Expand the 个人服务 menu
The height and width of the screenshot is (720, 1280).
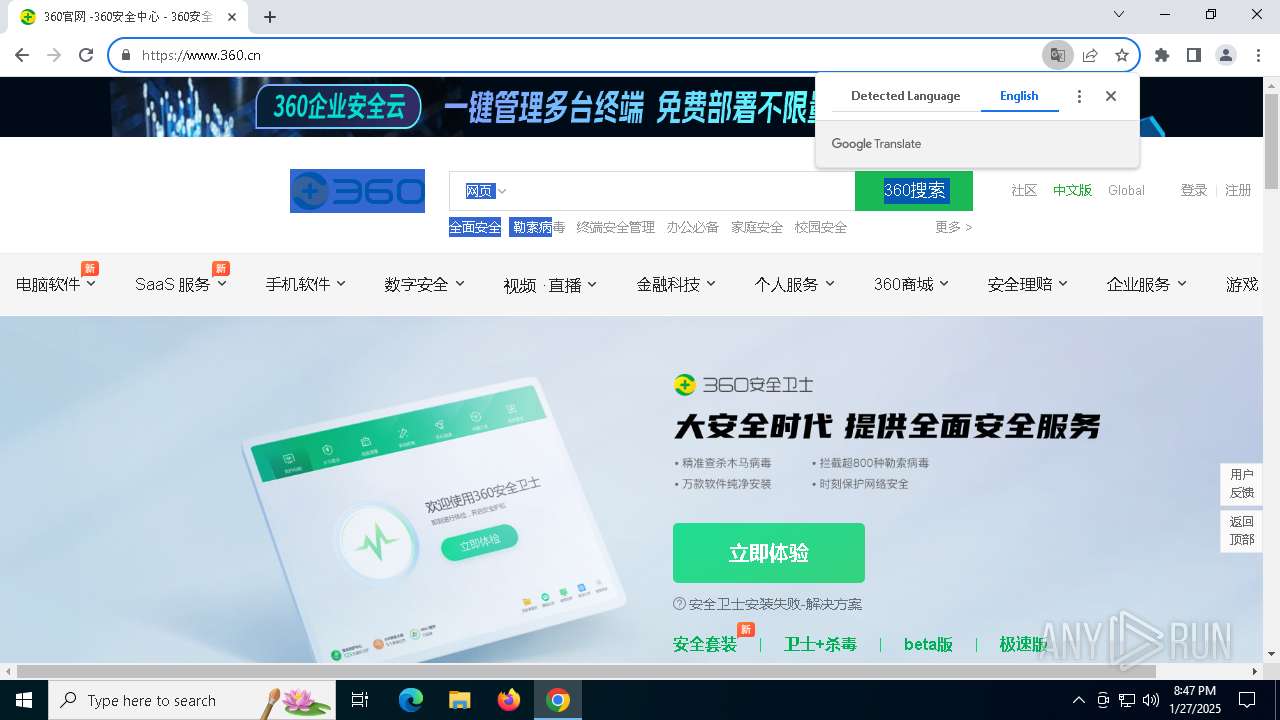(794, 284)
